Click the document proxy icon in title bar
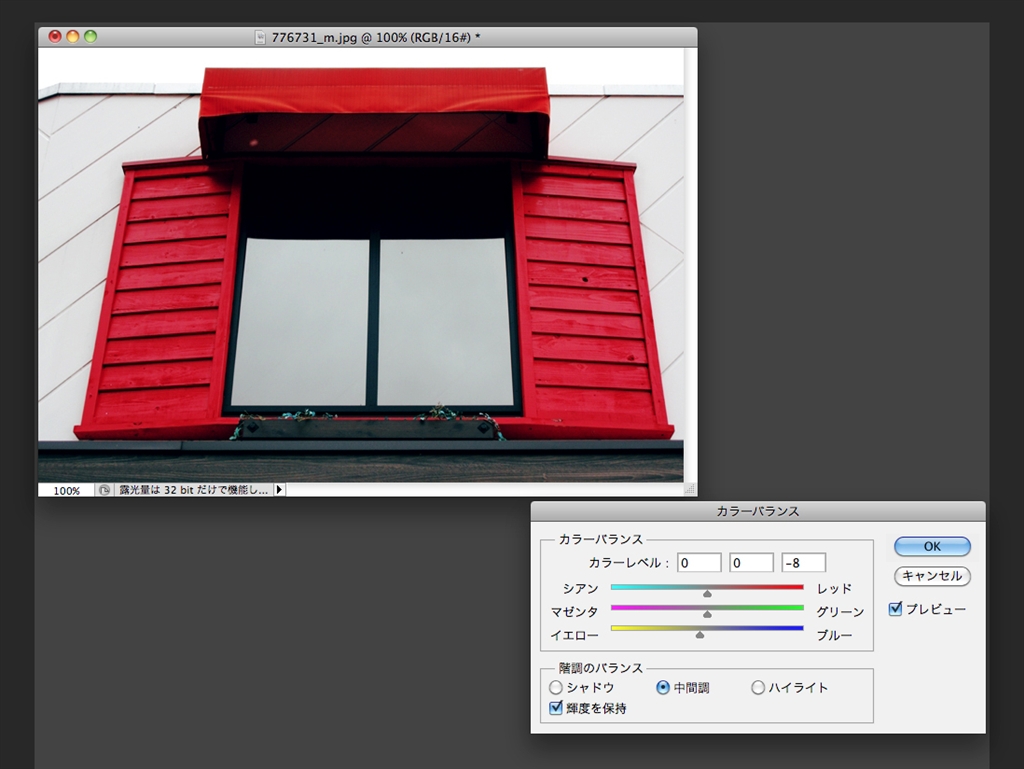Viewport: 1024px width, 769px height. click(x=261, y=37)
